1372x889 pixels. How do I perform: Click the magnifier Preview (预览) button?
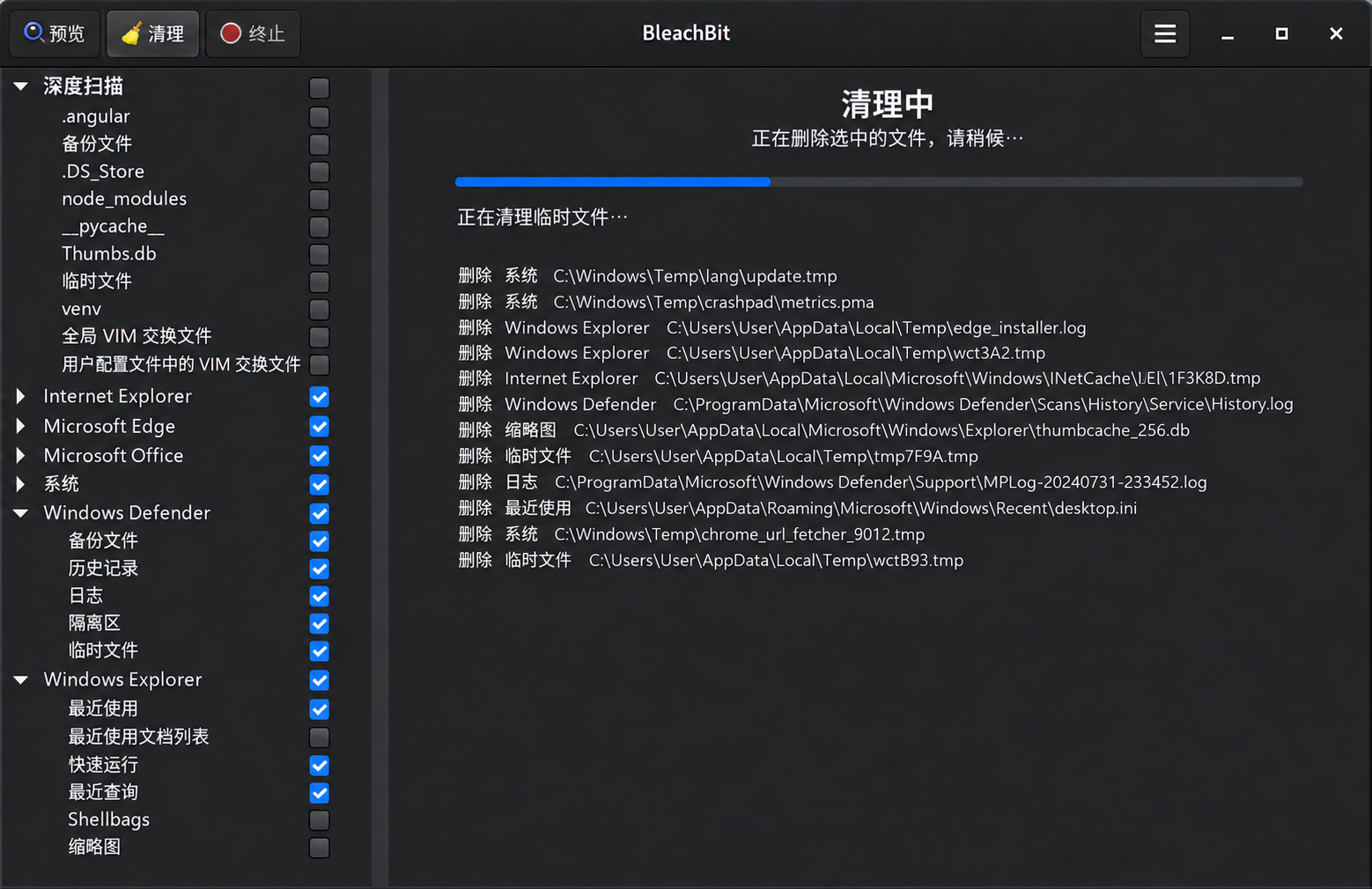[x=55, y=33]
